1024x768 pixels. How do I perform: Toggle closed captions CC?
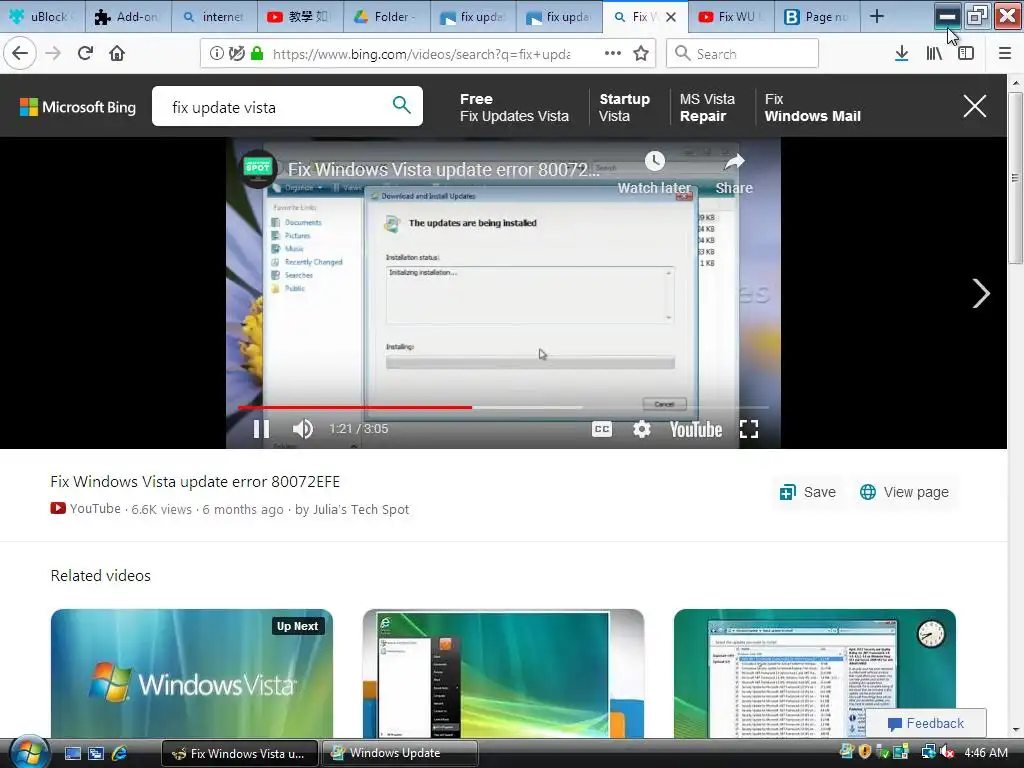(601, 429)
